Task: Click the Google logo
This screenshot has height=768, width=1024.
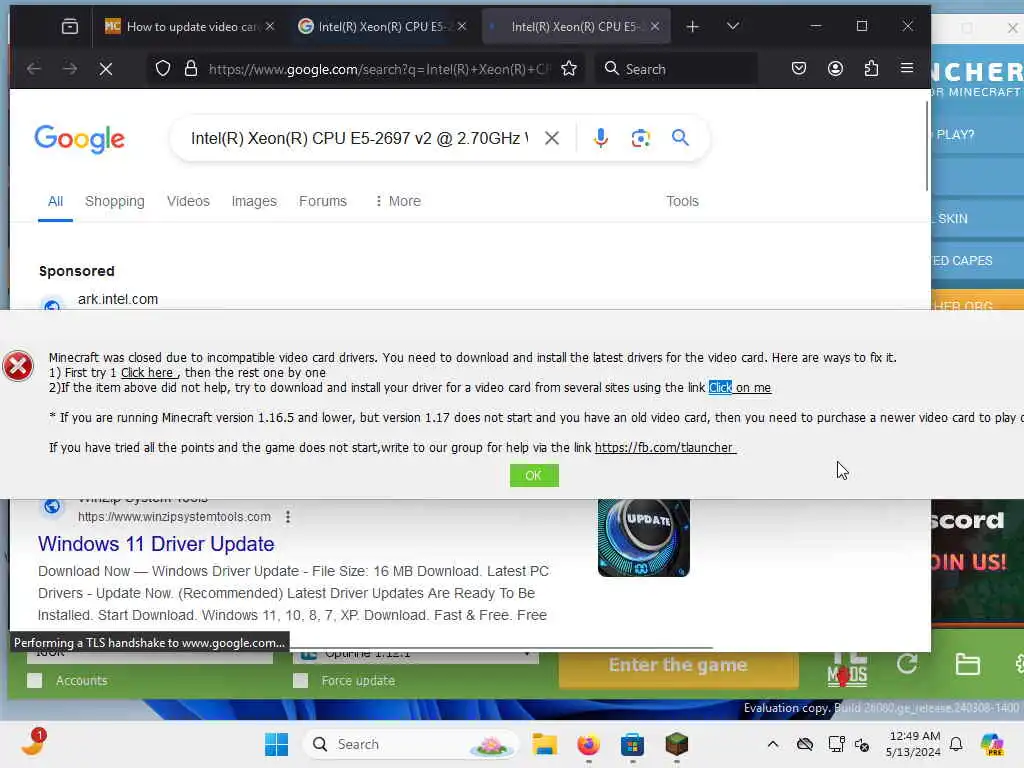Action: tap(79, 138)
